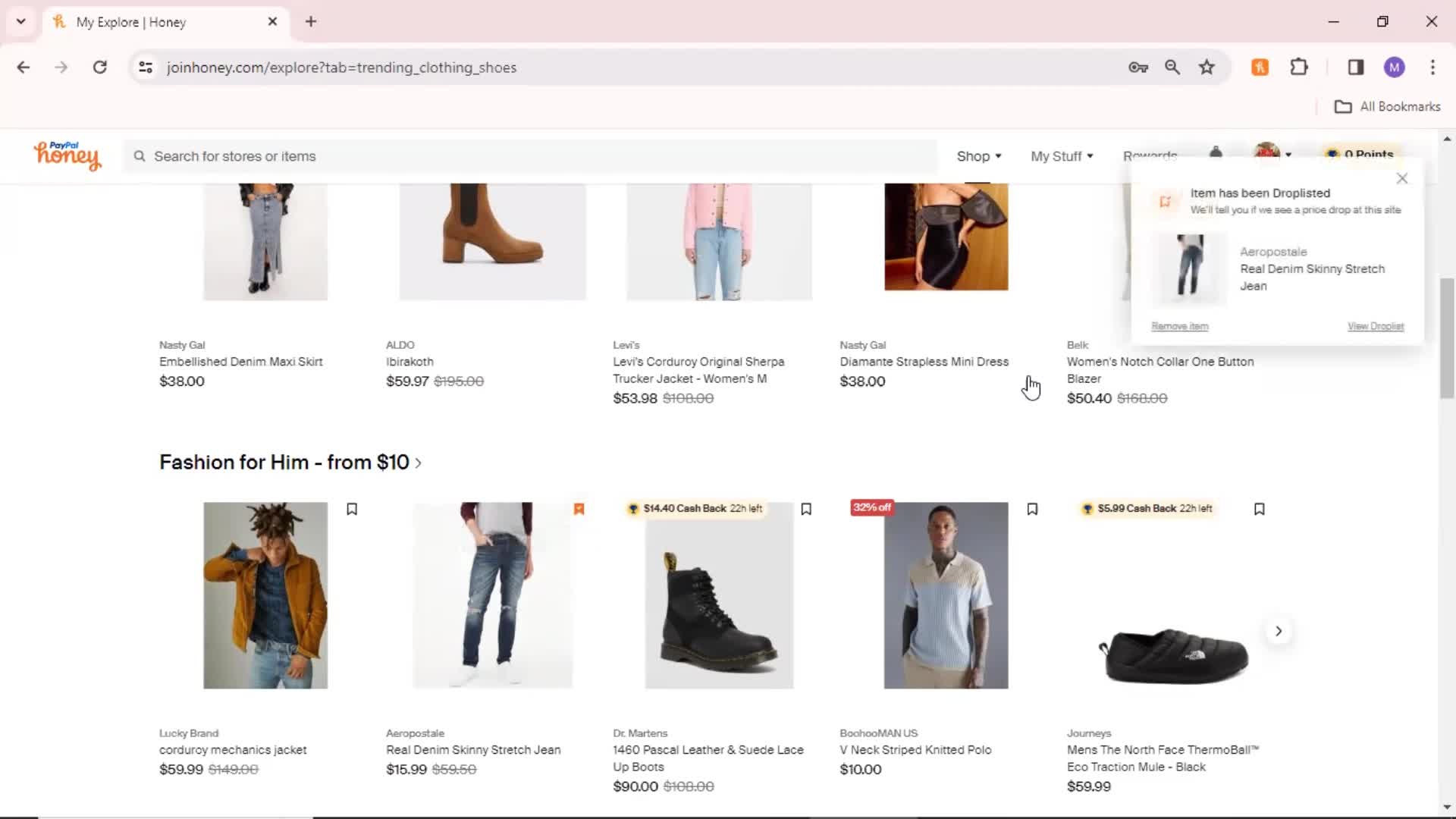The width and height of the screenshot is (1456, 819).
Task: Click the search magnifier icon in Honey search bar
Action: point(140,156)
